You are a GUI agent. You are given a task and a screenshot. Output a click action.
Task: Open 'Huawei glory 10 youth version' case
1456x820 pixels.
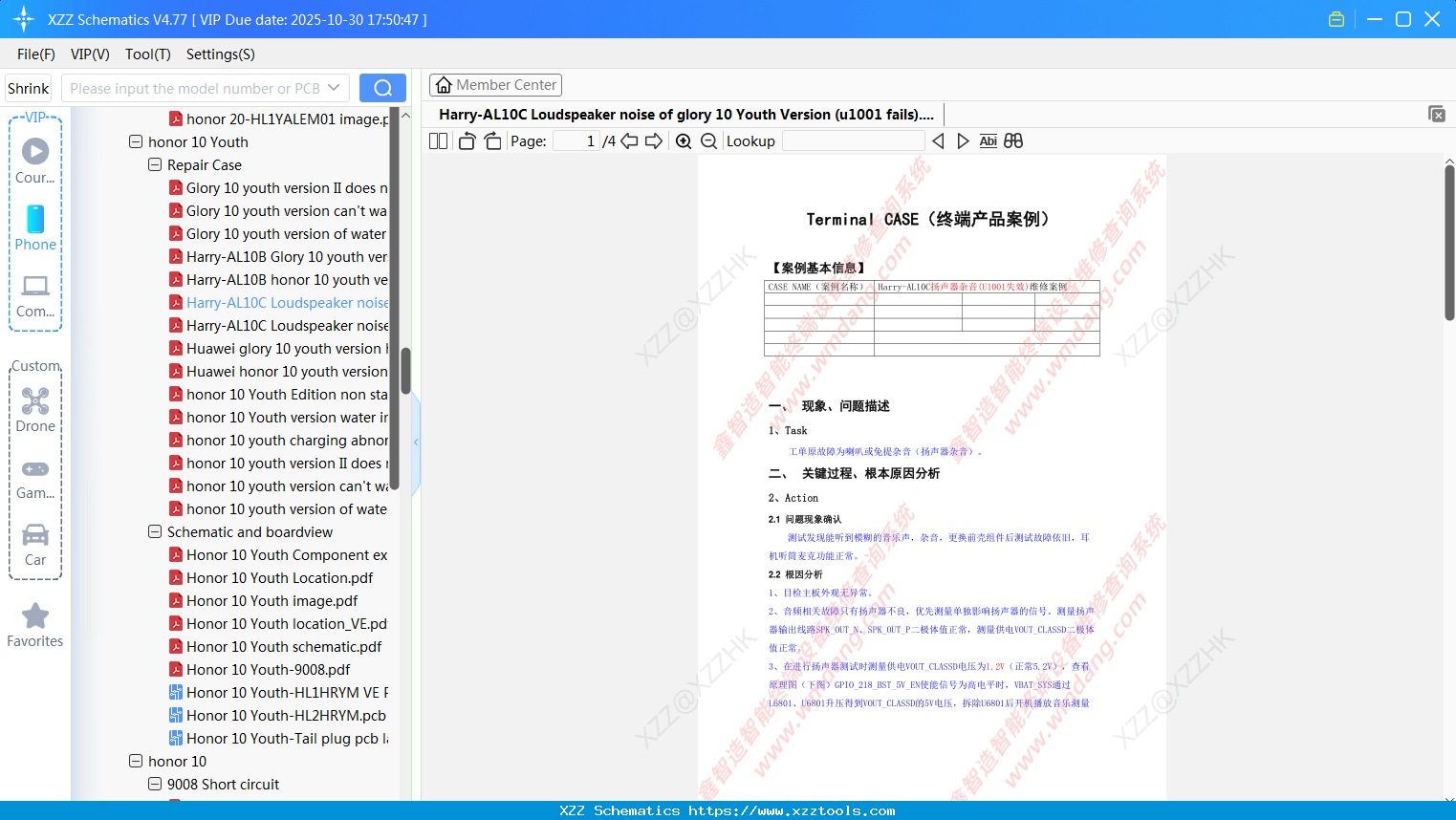point(278,349)
